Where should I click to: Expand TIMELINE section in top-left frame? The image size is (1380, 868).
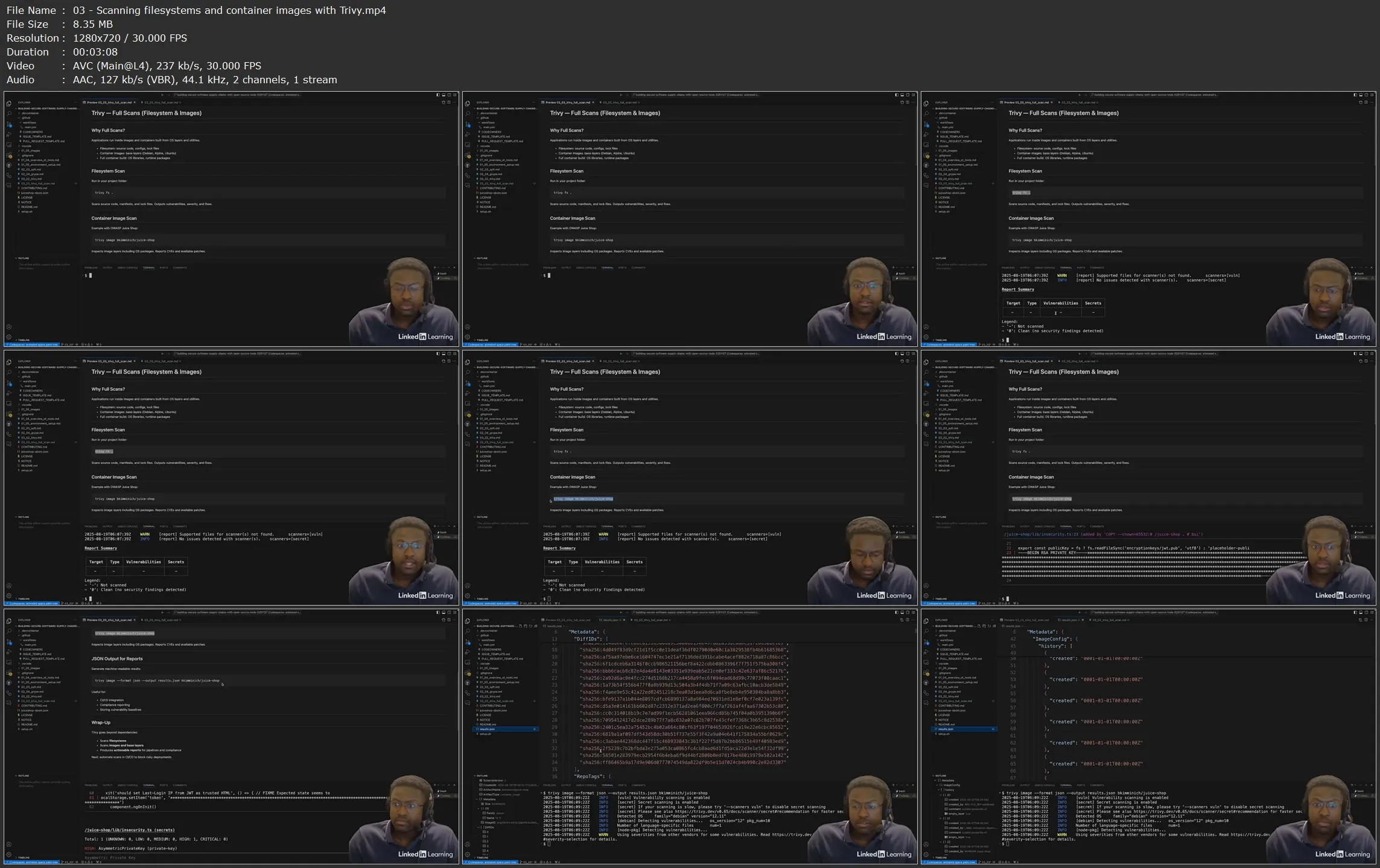tap(23, 340)
